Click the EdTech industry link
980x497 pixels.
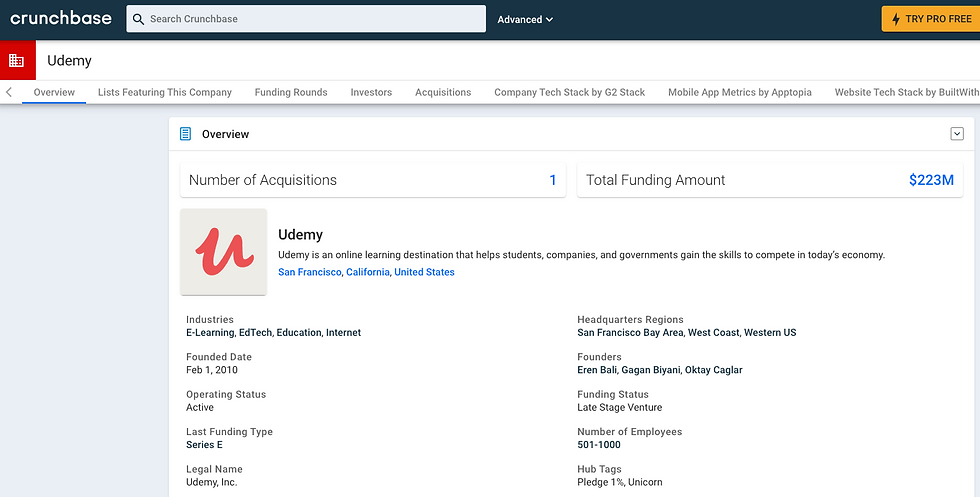coord(256,333)
